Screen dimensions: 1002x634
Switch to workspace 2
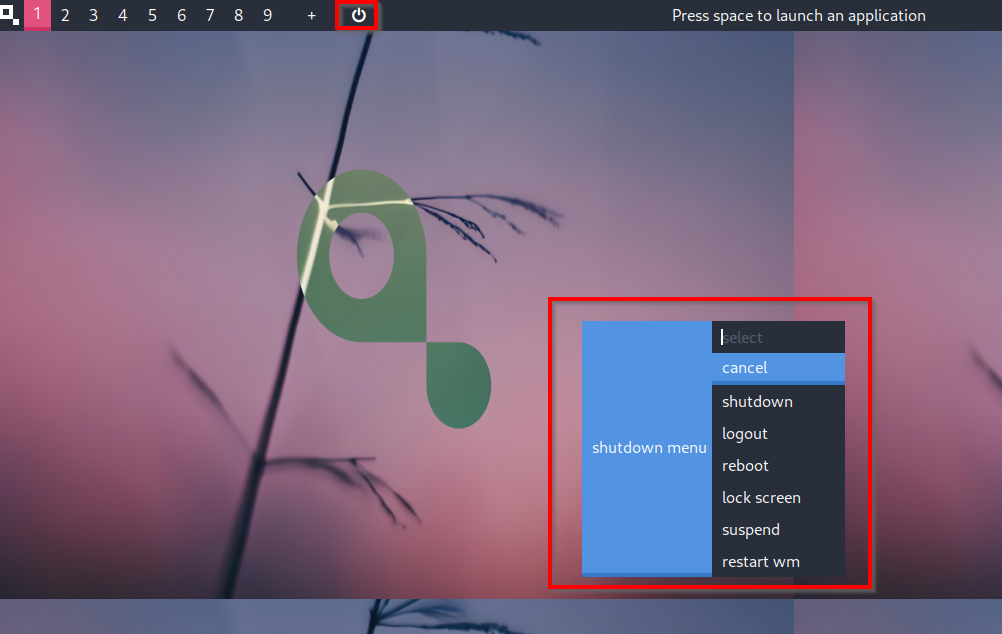pyautogui.click(x=65, y=15)
